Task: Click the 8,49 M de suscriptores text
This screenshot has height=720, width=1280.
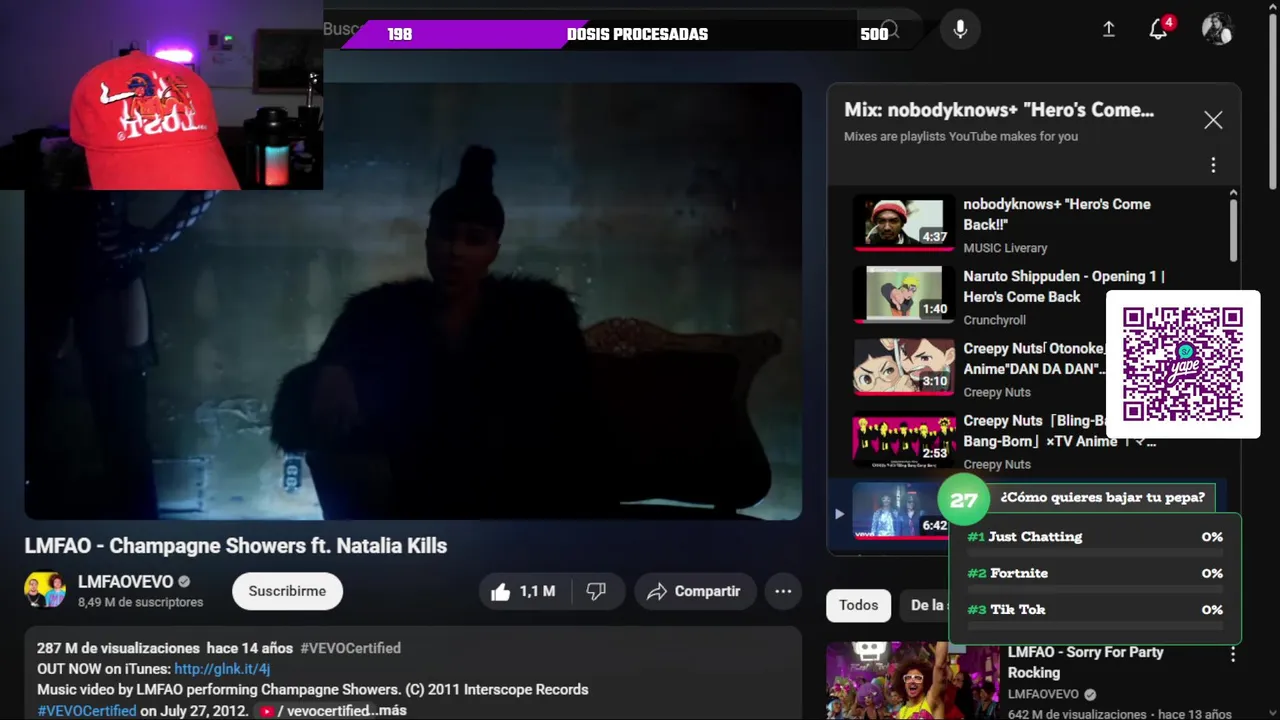Action: [x=140, y=602]
